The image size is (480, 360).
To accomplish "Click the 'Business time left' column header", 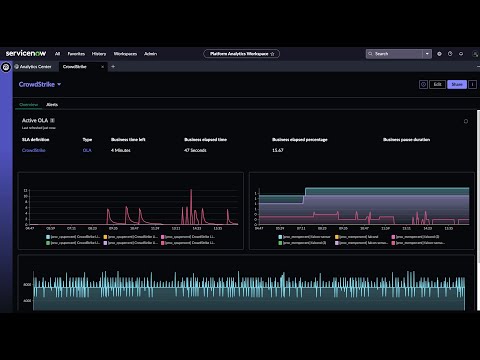I will click(128, 140).
